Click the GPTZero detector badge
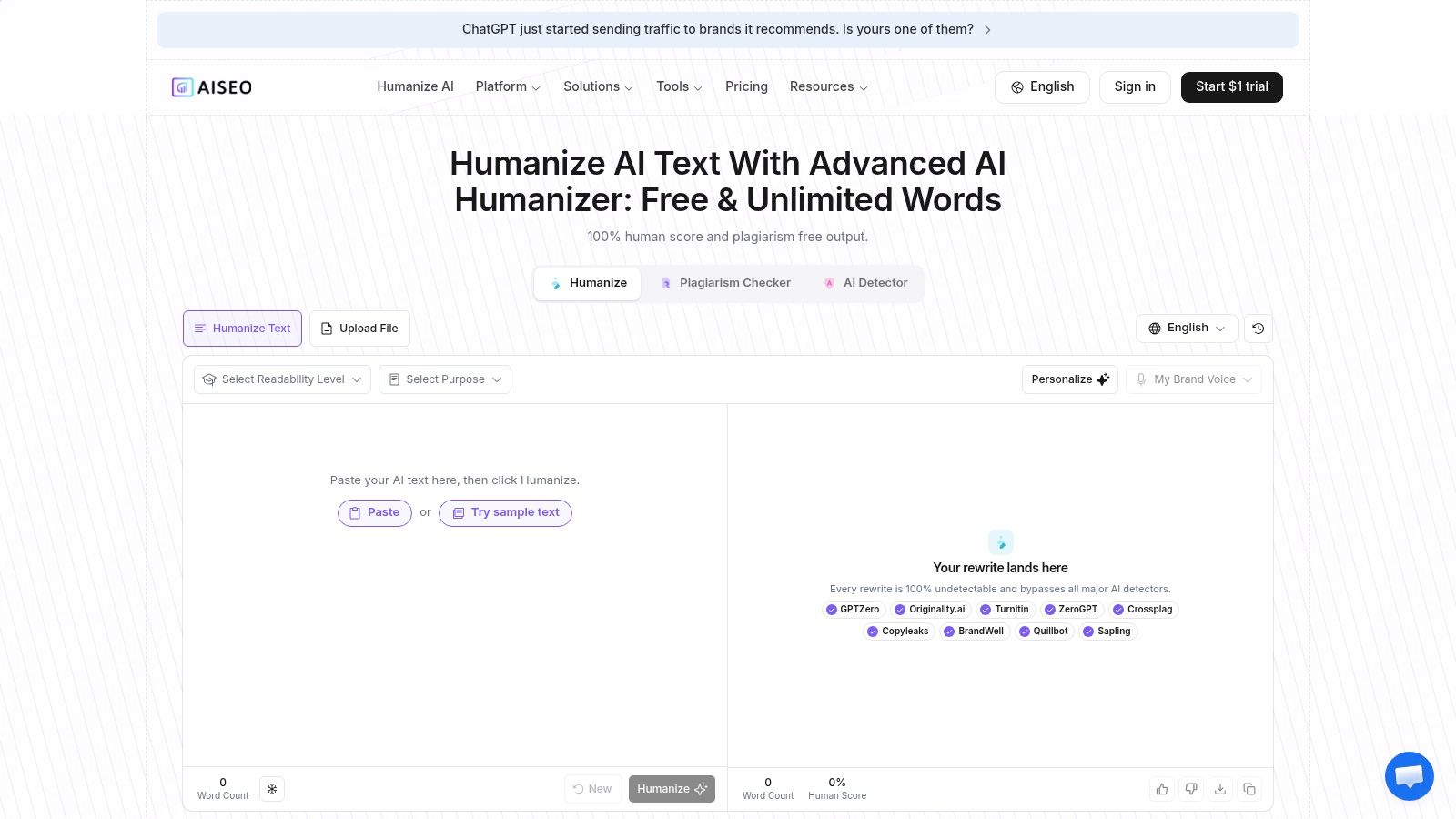This screenshot has height=819, width=1456. click(853, 610)
